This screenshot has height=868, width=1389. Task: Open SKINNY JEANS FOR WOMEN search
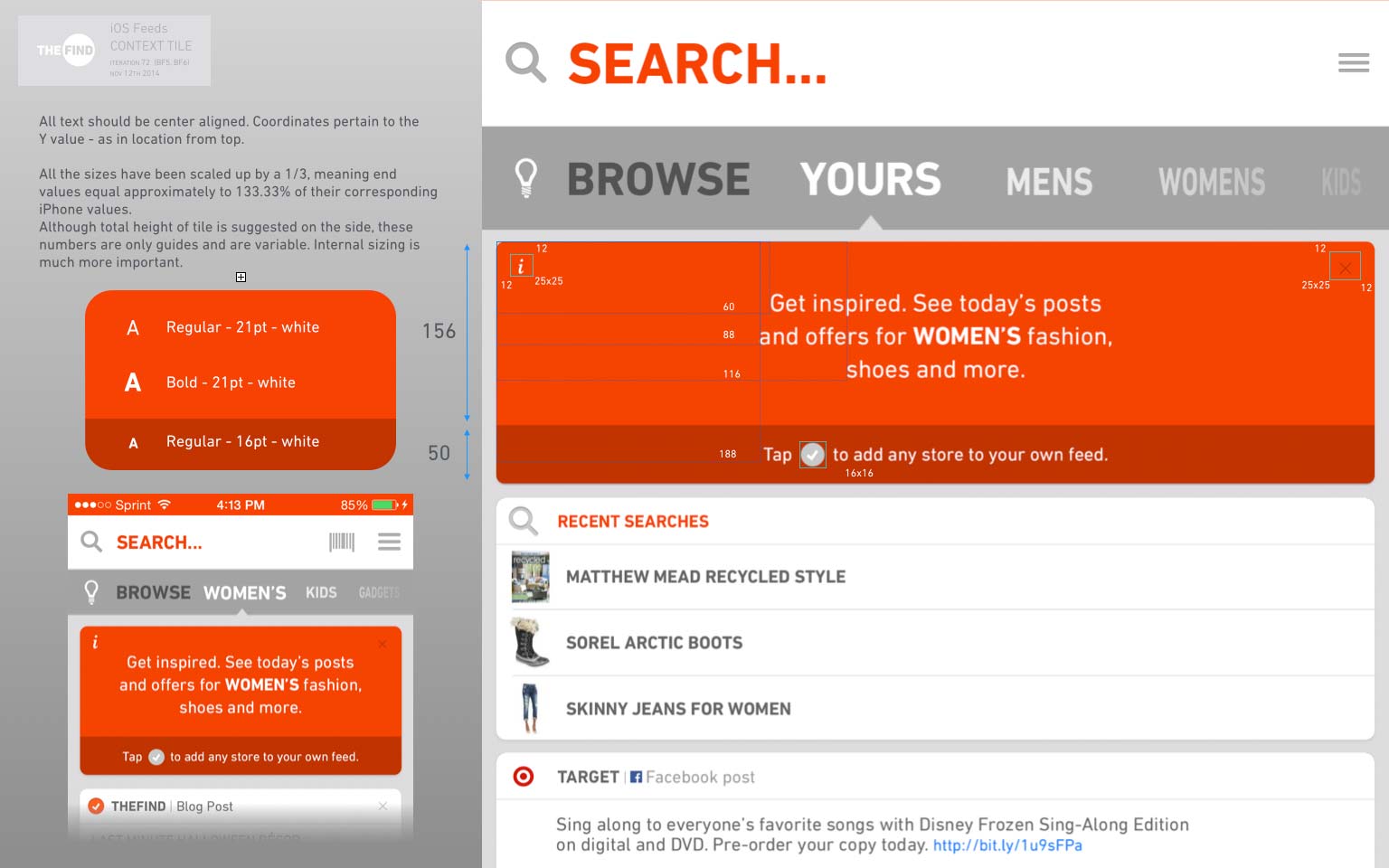[678, 709]
